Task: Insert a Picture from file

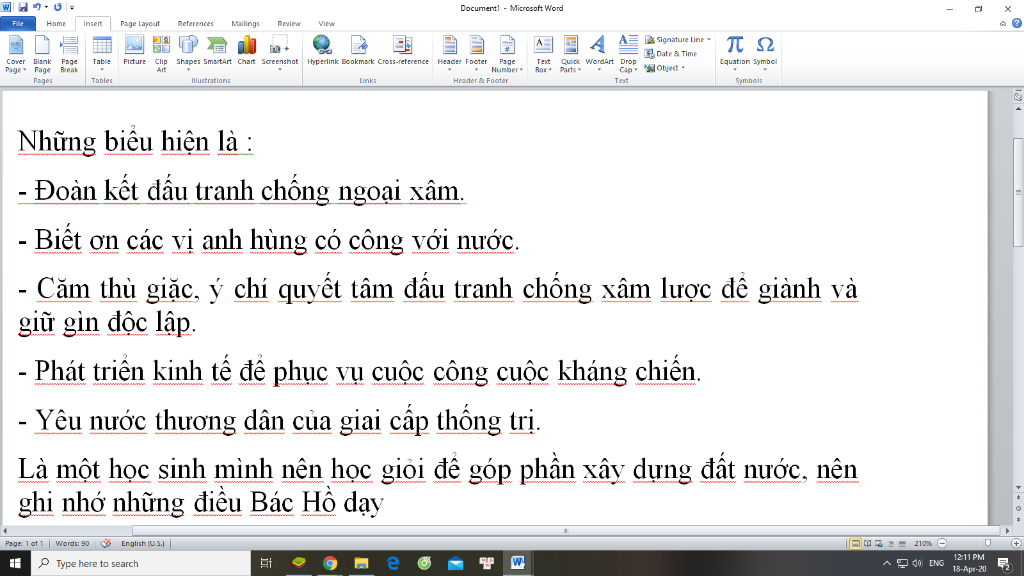Action: pos(135,51)
